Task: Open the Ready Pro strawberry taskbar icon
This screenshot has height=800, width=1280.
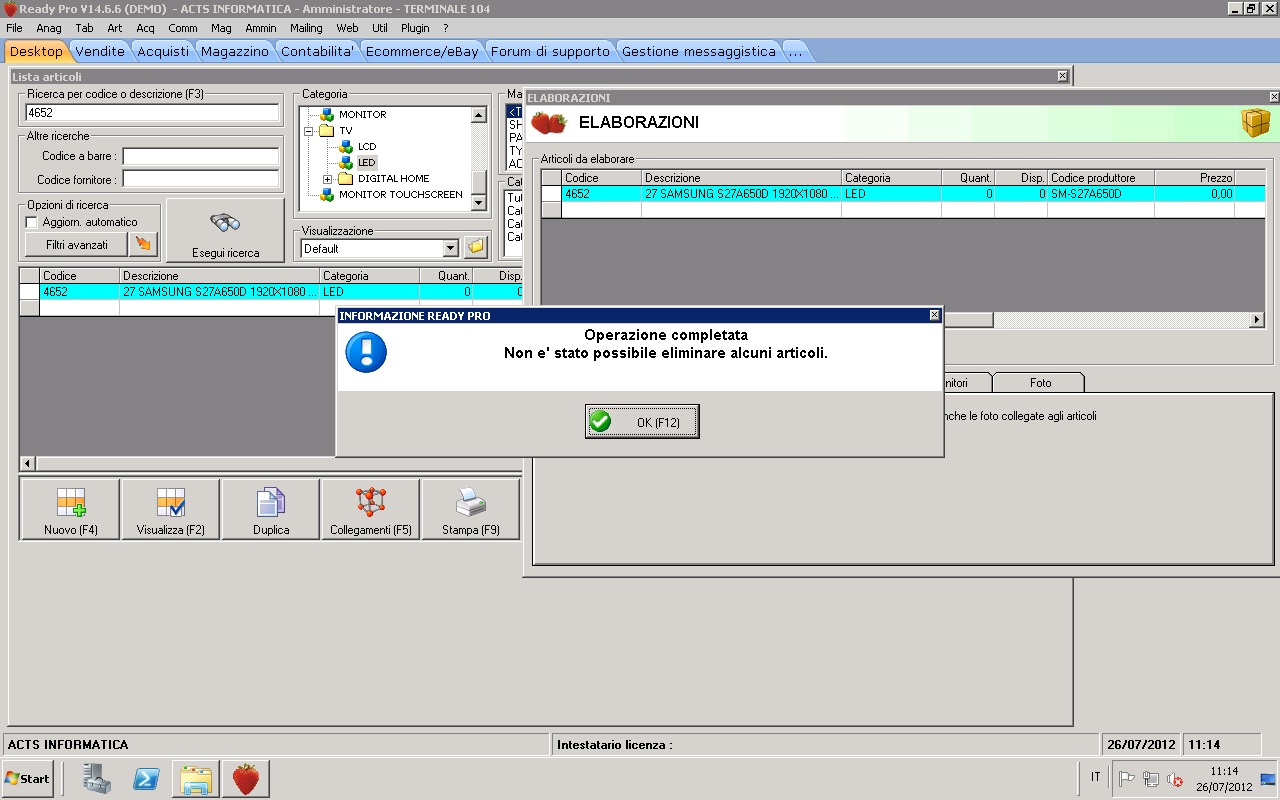Action: (x=246, y=778)
